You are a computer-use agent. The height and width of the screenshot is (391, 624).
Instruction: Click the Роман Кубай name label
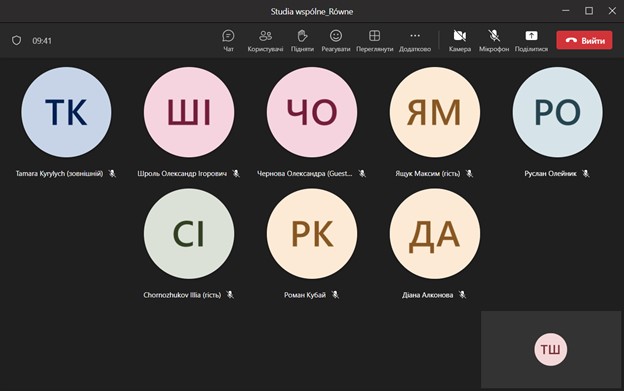[305, 295]
